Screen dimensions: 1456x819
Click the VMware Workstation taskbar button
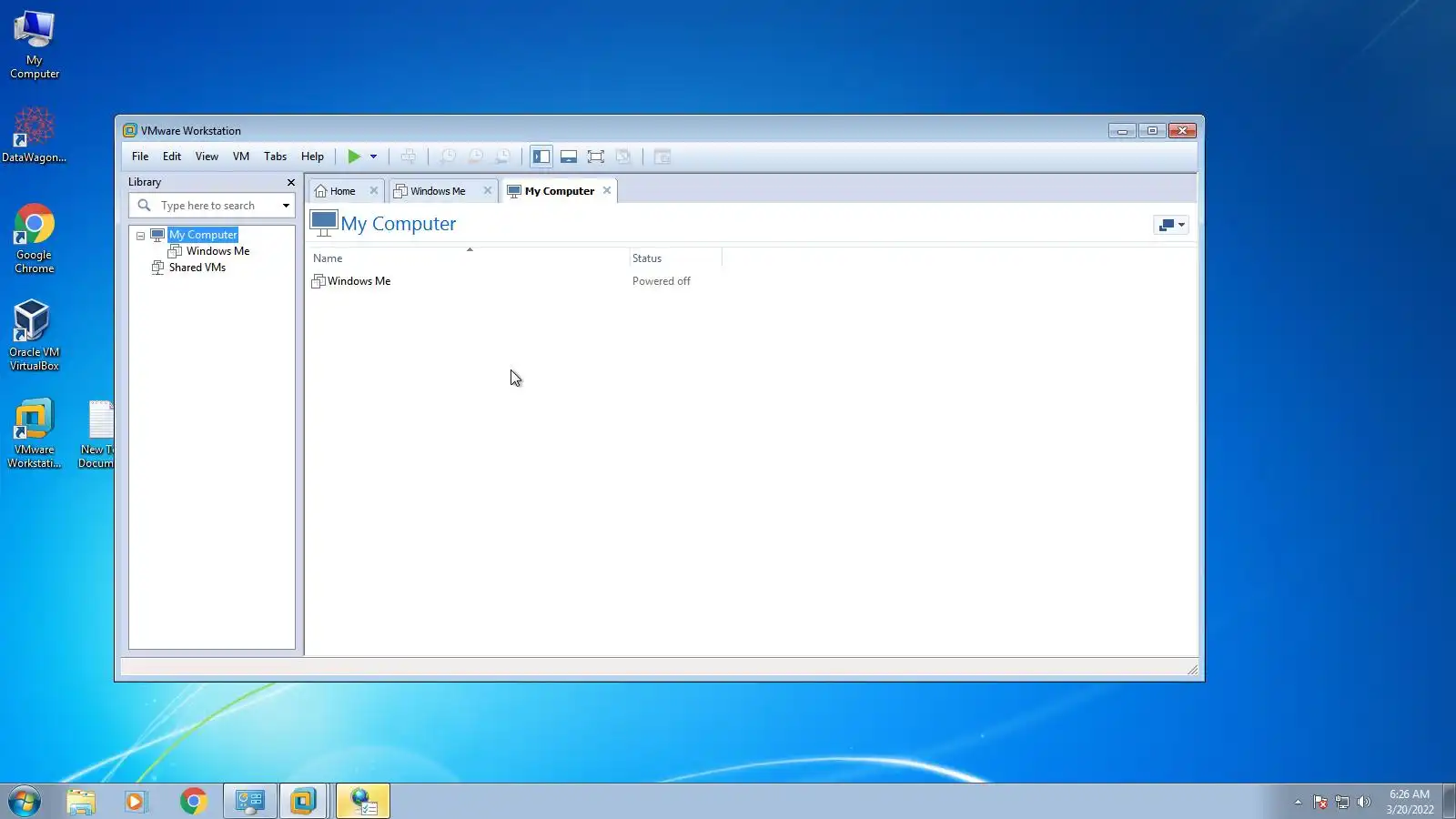(x=303, y=802)
